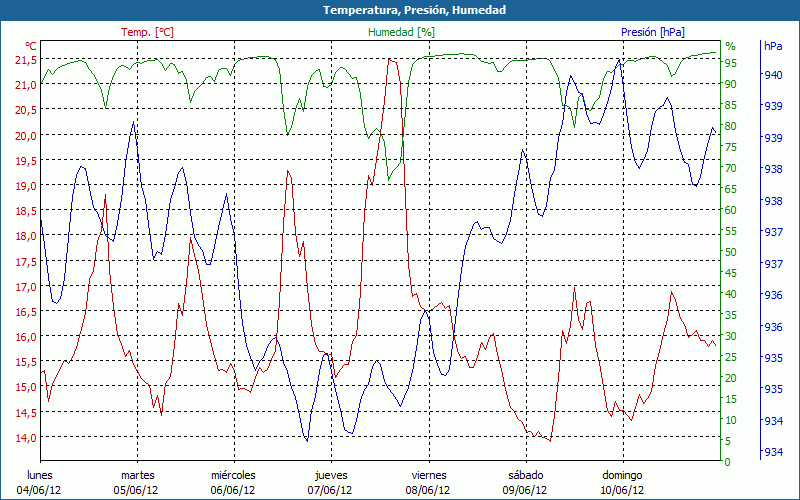Click the 940 pressure axis value
The width and height of the screenshot is (800, 500).
773,74
